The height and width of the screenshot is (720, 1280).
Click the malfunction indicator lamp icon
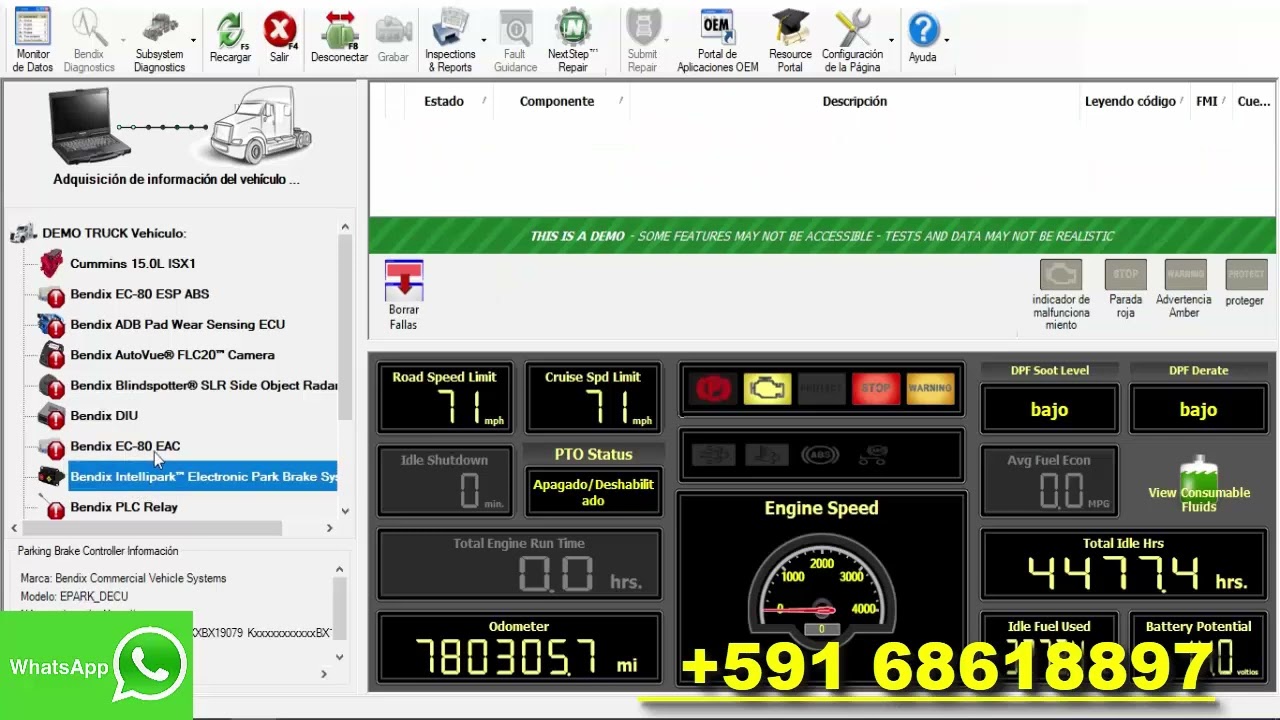pos(1061,275)
